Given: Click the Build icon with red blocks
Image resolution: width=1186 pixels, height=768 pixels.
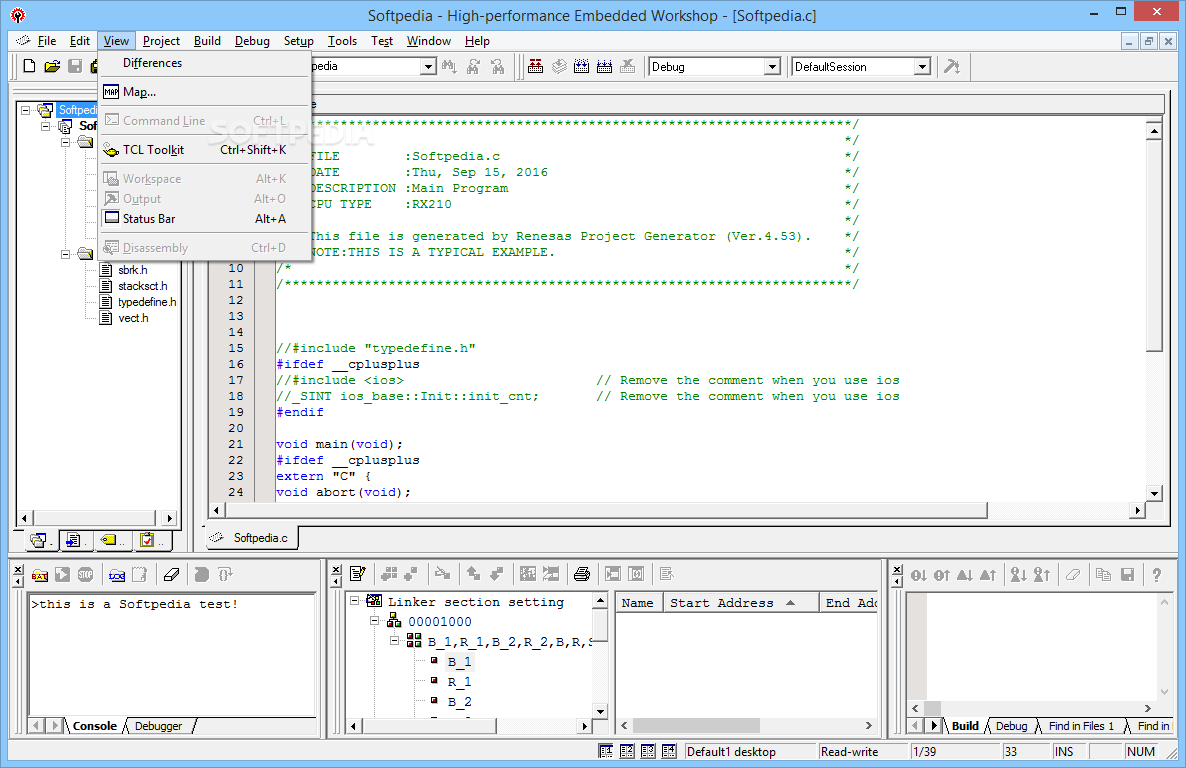Looking at the screenshot, I should [536, 67].
